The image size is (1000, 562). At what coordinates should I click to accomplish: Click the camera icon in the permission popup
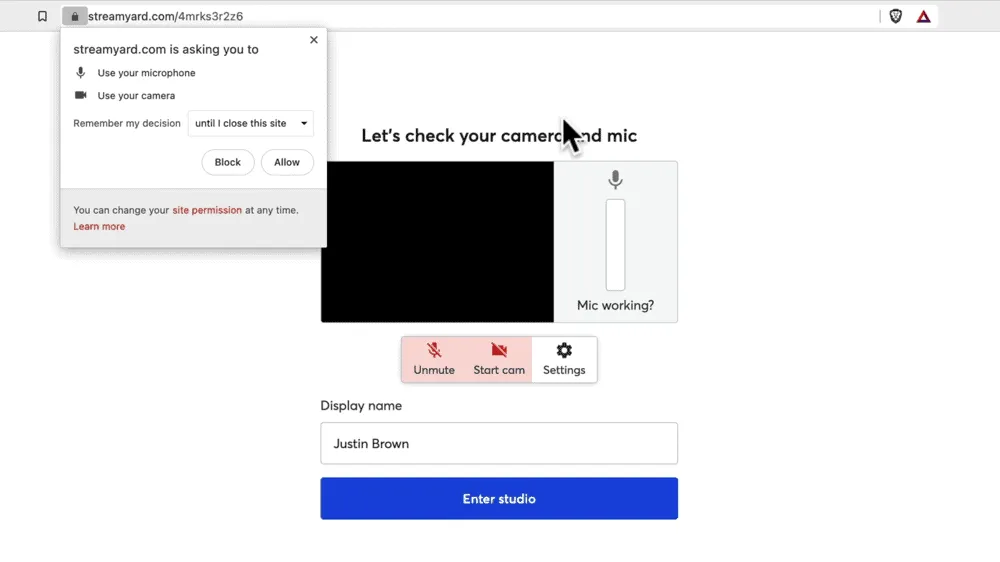click(81, 96)
